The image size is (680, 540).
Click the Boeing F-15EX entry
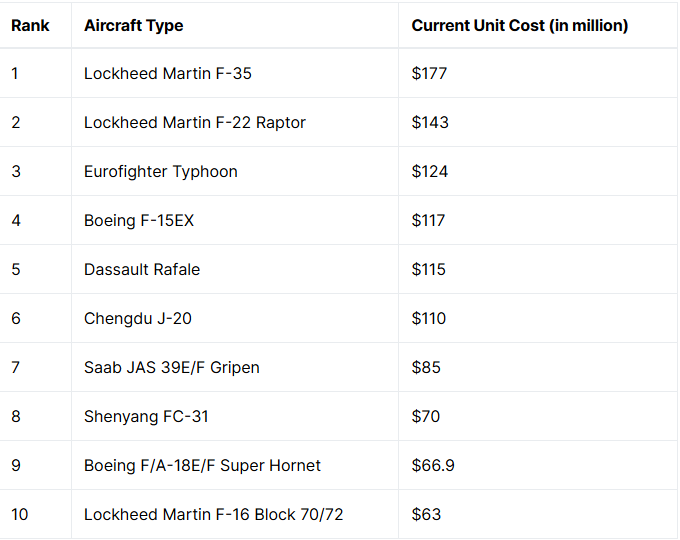pyautogui.click(x=138, y=221)
